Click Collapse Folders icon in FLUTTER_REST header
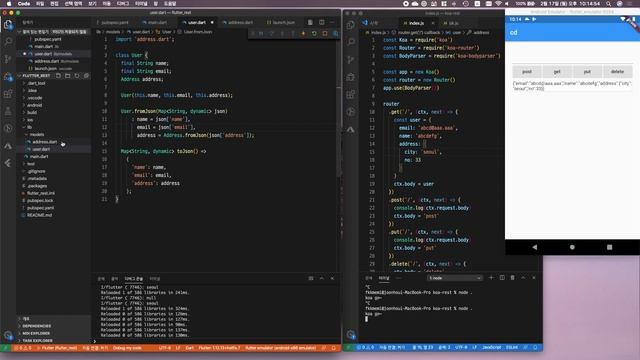The height and width of the screenshot is (360, 640). [86, 76]
